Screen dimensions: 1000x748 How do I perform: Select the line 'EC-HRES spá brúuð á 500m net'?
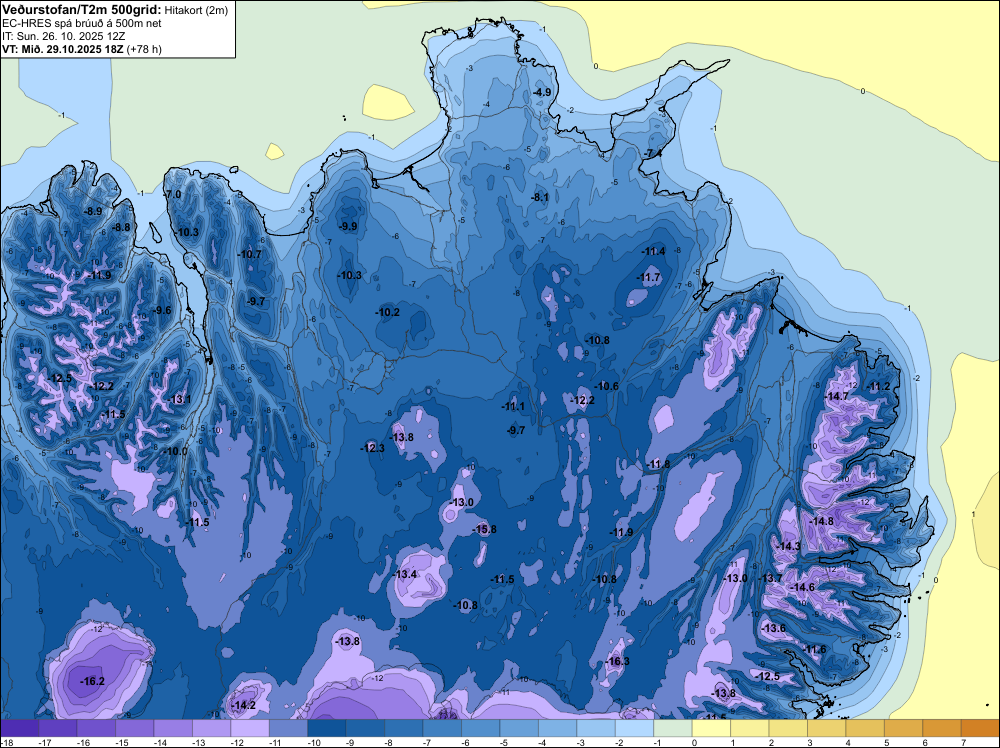[82, 23]
